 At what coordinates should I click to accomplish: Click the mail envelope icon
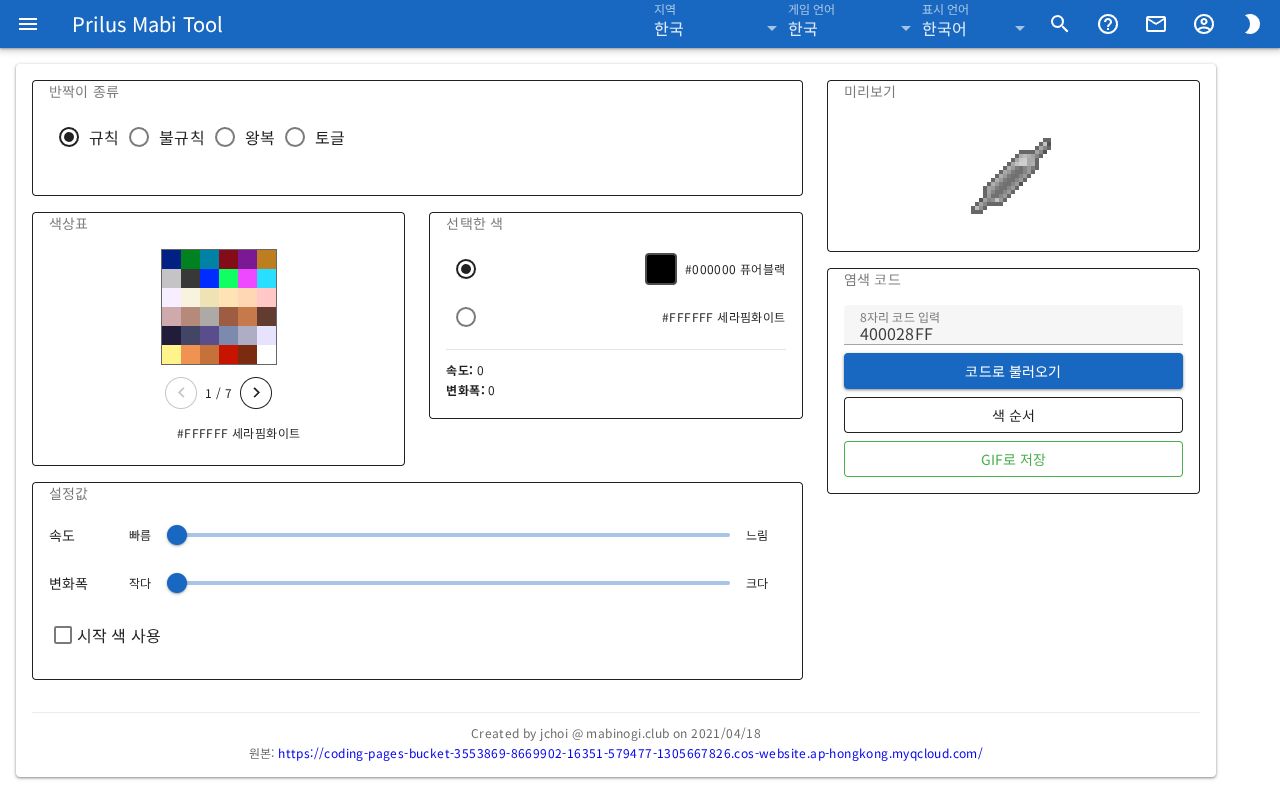pyautogui.click(x=1156, y=24)
